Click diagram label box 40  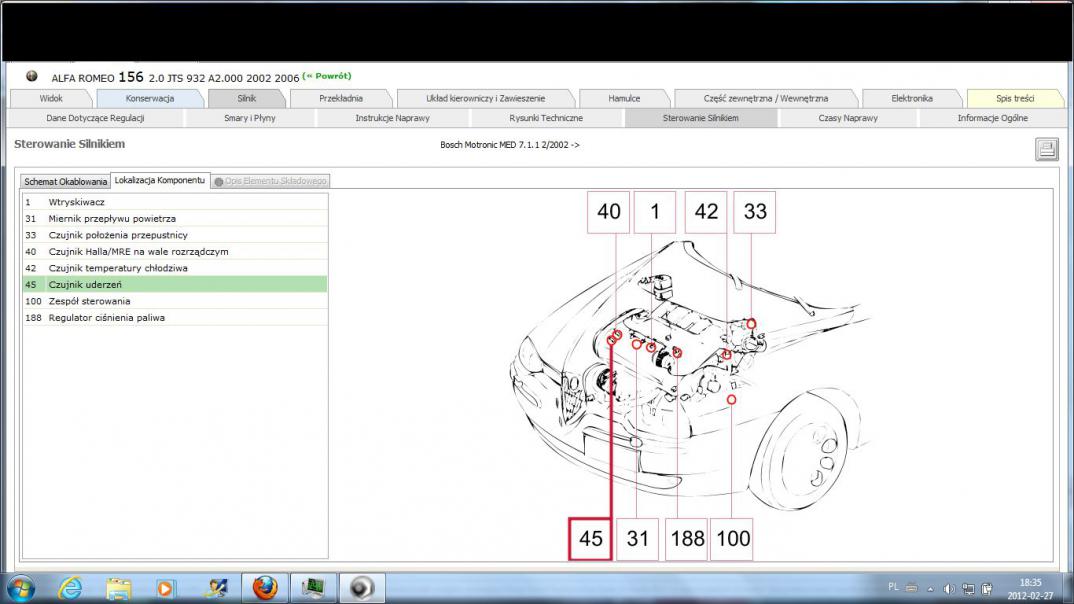(608, 212)
